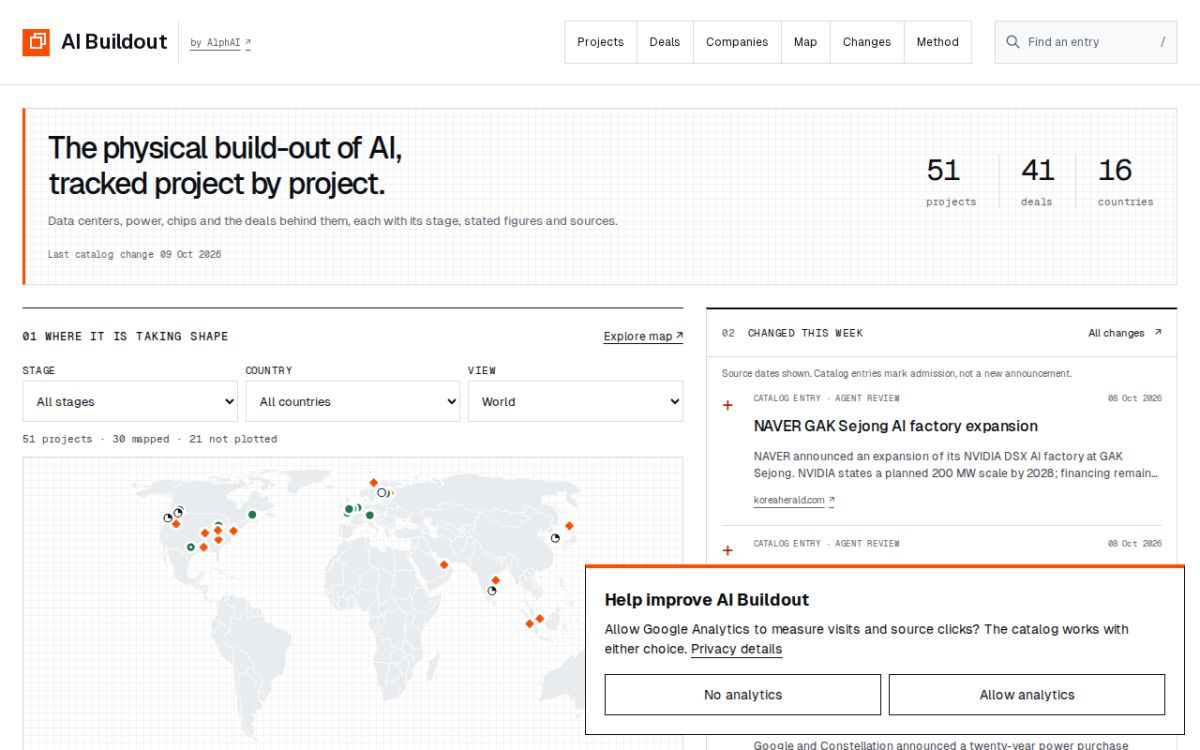Open the Method nav item
The height and width of the screenshot is (750, 1200).
pos(937,42)
